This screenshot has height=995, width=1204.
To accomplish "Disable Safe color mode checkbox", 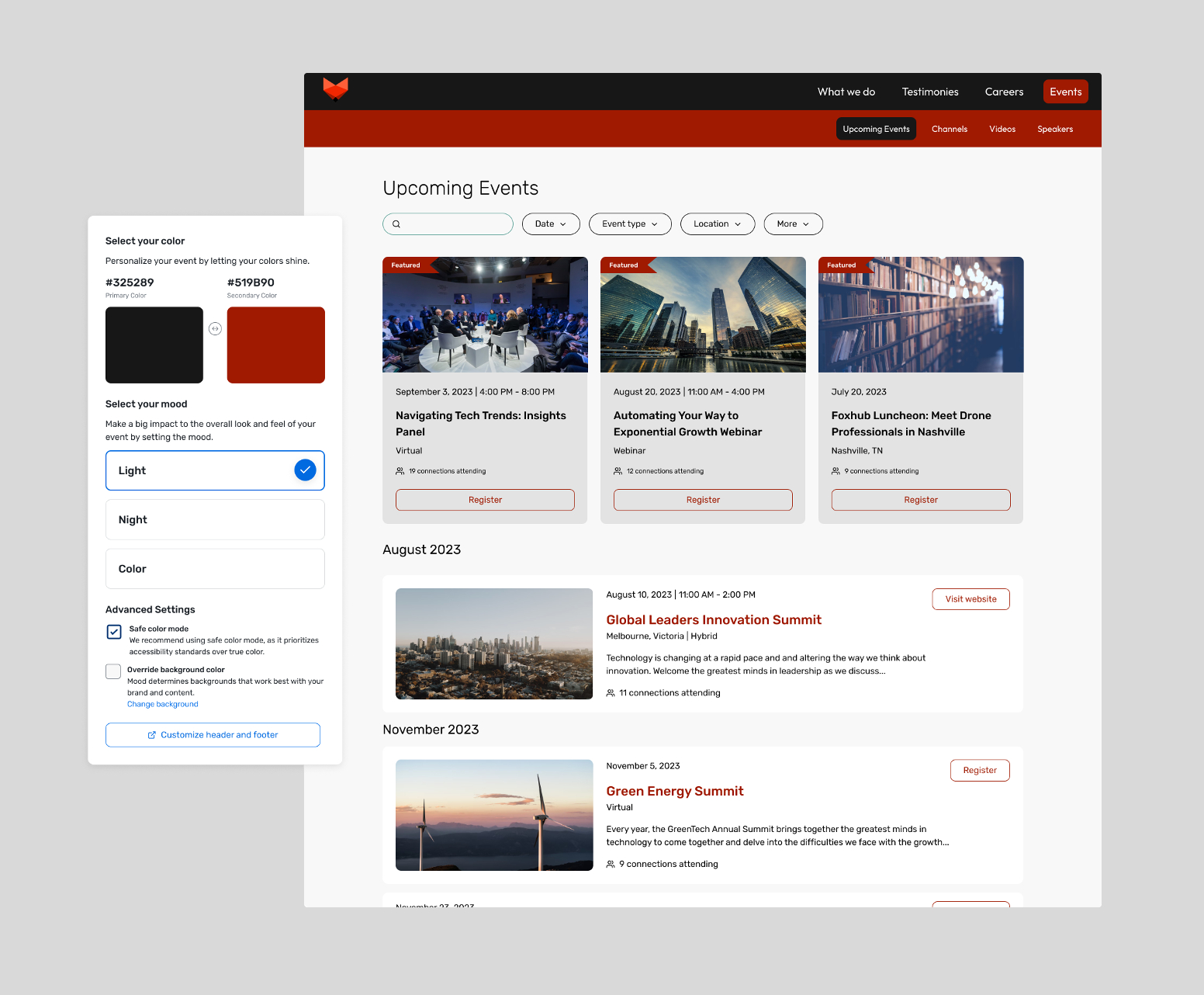I will pos(114,632).
